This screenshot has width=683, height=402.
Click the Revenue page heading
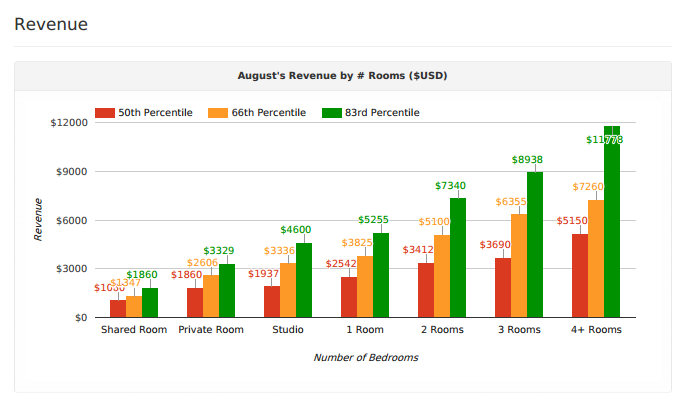pos(51,23)
